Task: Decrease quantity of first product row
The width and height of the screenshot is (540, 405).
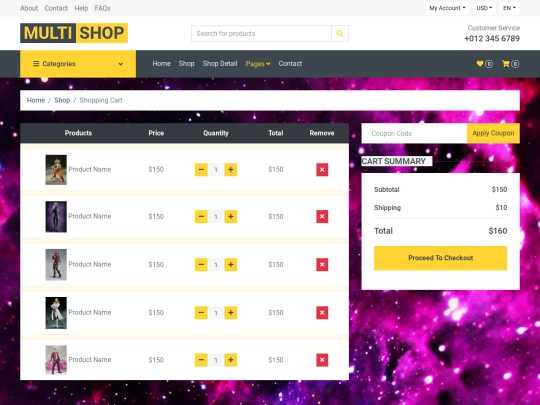Action: [201, 169]
